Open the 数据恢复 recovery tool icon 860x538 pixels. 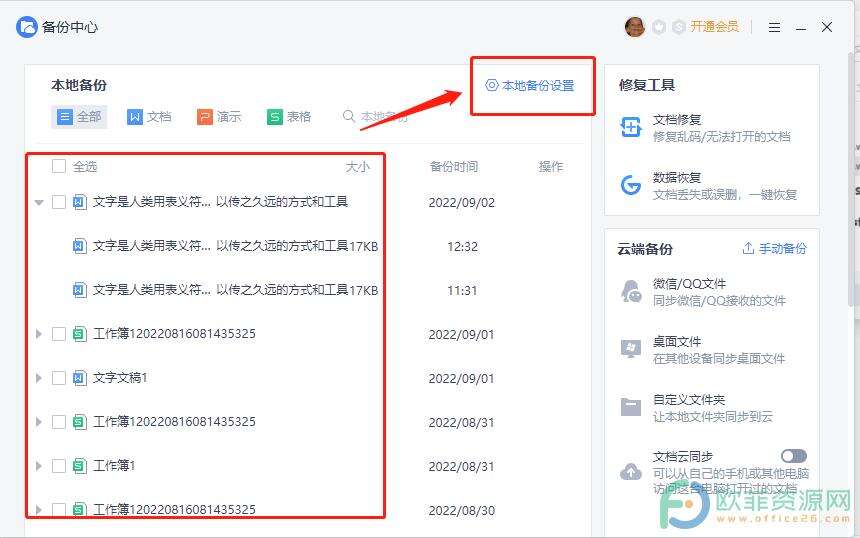(x=631, y=185)
